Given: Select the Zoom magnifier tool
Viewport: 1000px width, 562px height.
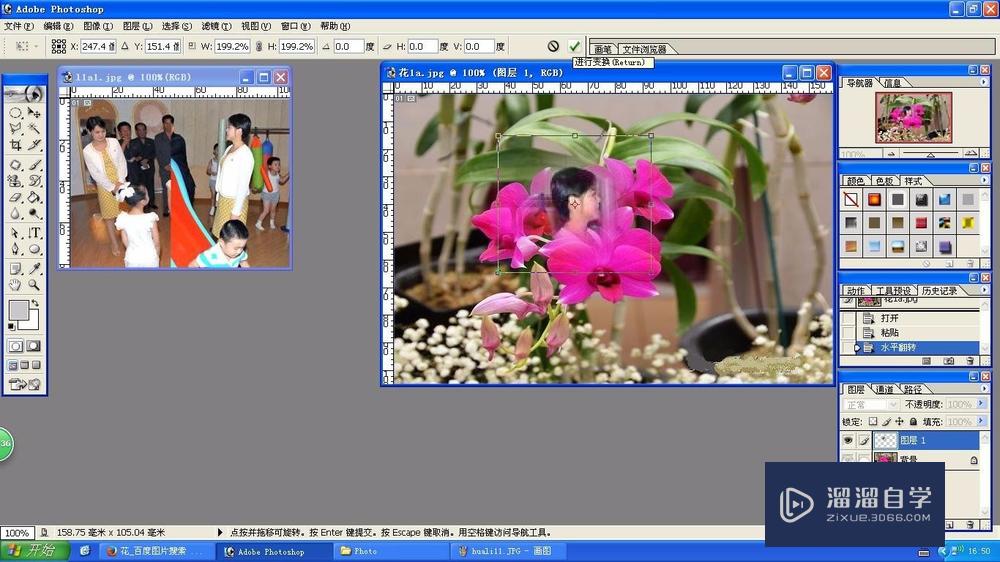Looking at the screenshot, I should click(34, 285).
